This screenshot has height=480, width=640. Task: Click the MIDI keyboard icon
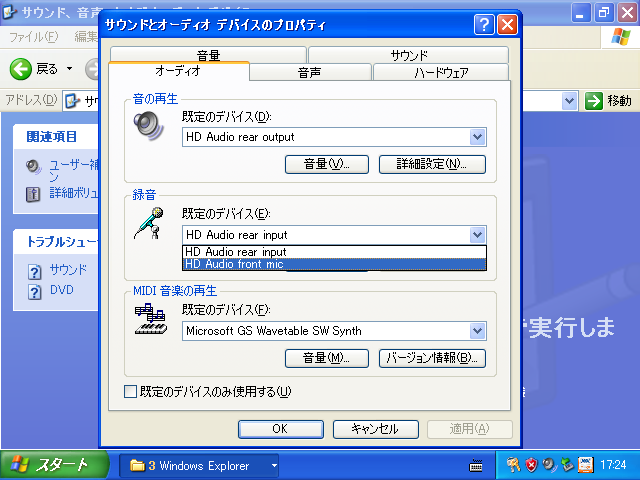pos(151,319)
